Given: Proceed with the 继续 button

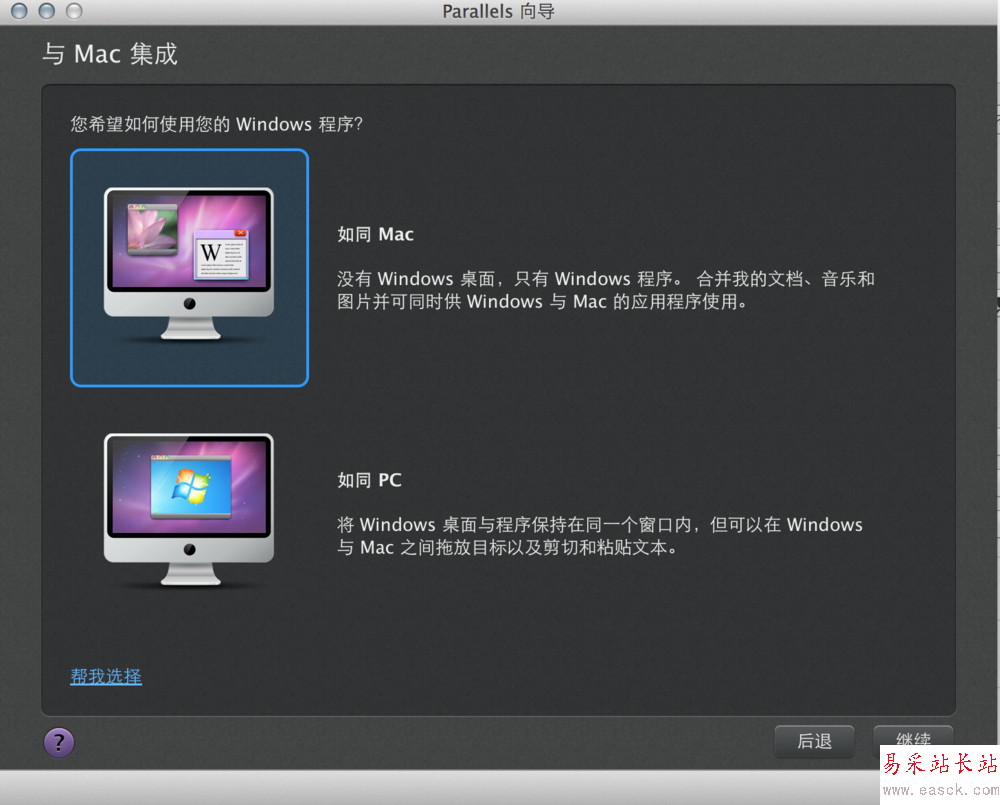Looking at the screenshot, I should [x=913, y=739].
